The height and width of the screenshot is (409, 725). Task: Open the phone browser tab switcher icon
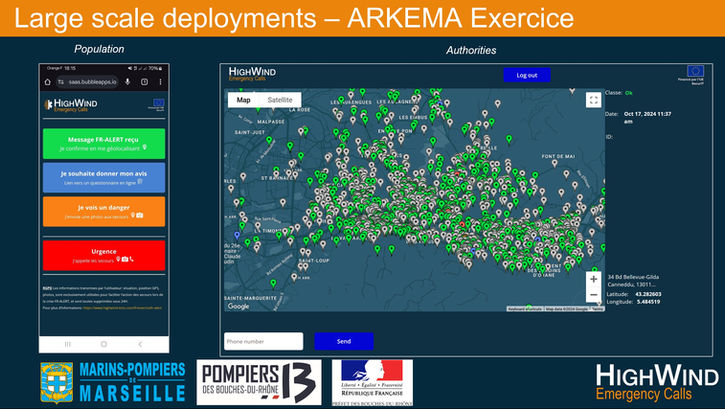click(x=144, y=82)
